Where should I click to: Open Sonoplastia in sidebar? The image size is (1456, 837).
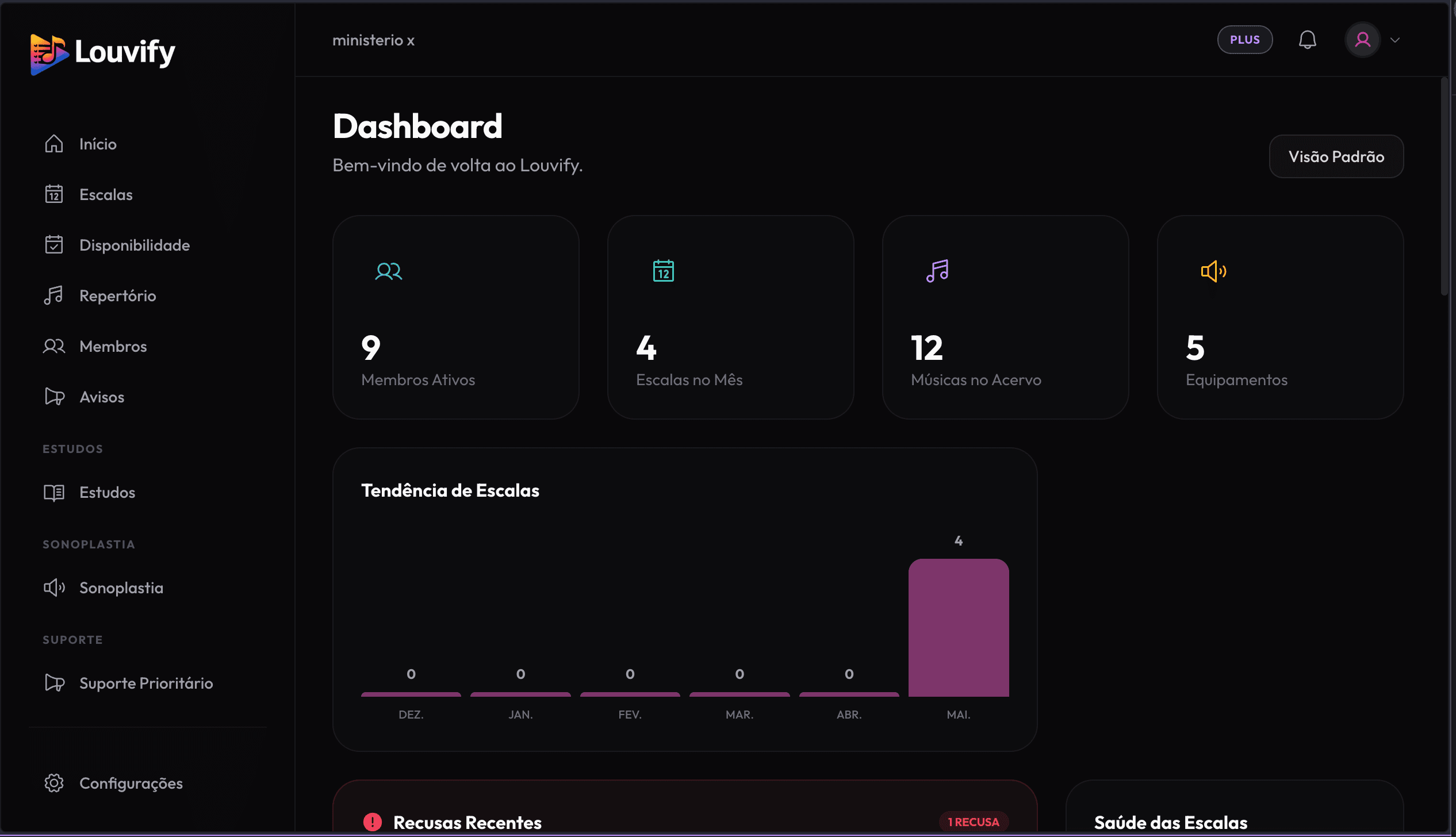click(x=121, y=588)
